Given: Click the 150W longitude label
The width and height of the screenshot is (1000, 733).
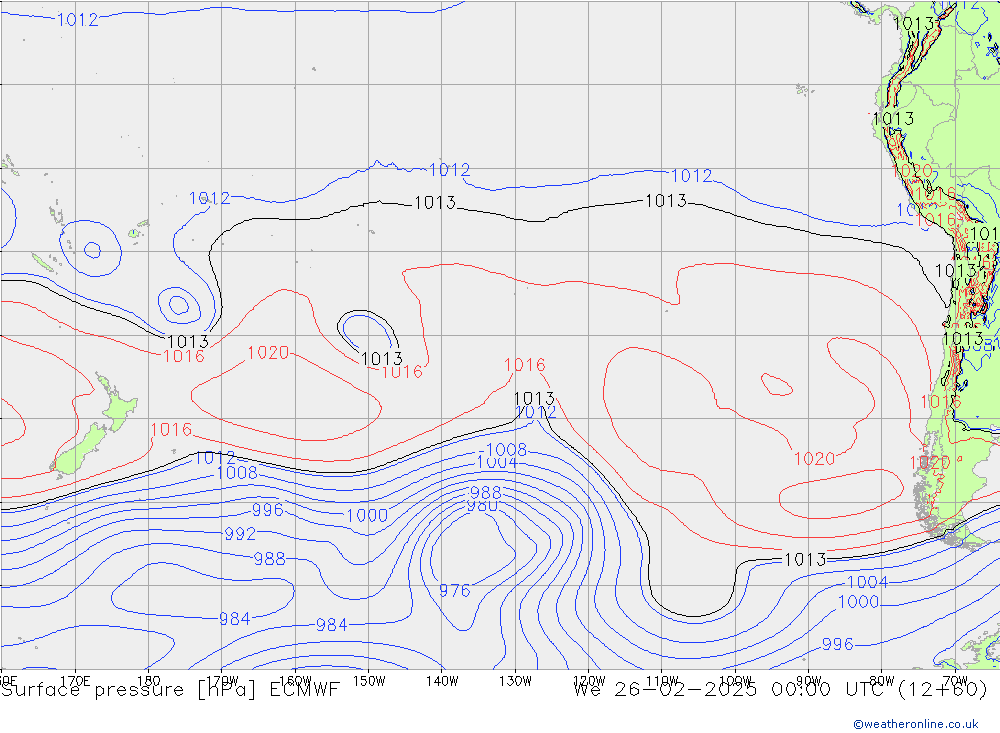Looking at the screenshot, I should [x=369, y=681].
